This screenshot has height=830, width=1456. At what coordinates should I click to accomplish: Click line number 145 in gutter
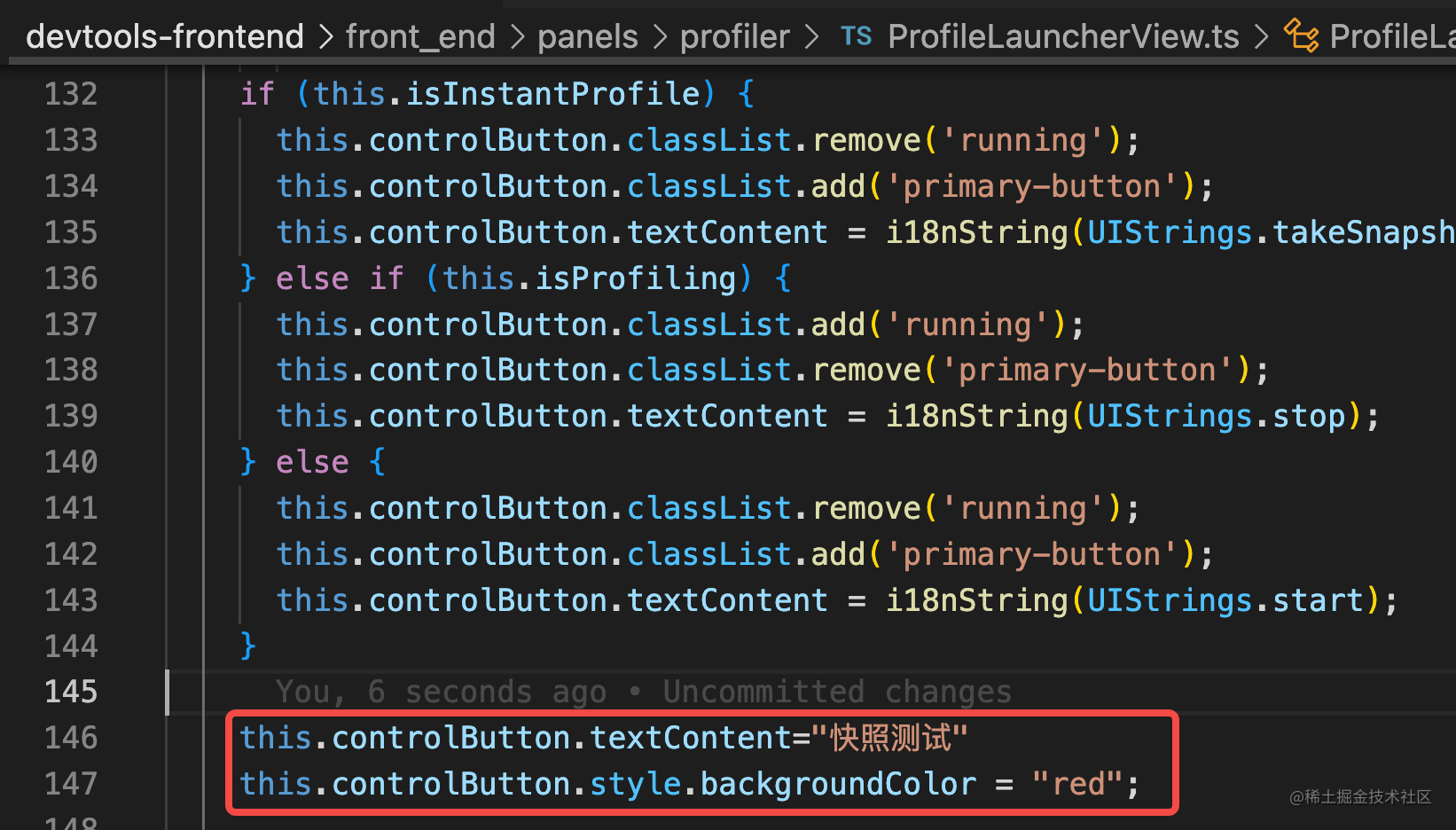(71, 692)
